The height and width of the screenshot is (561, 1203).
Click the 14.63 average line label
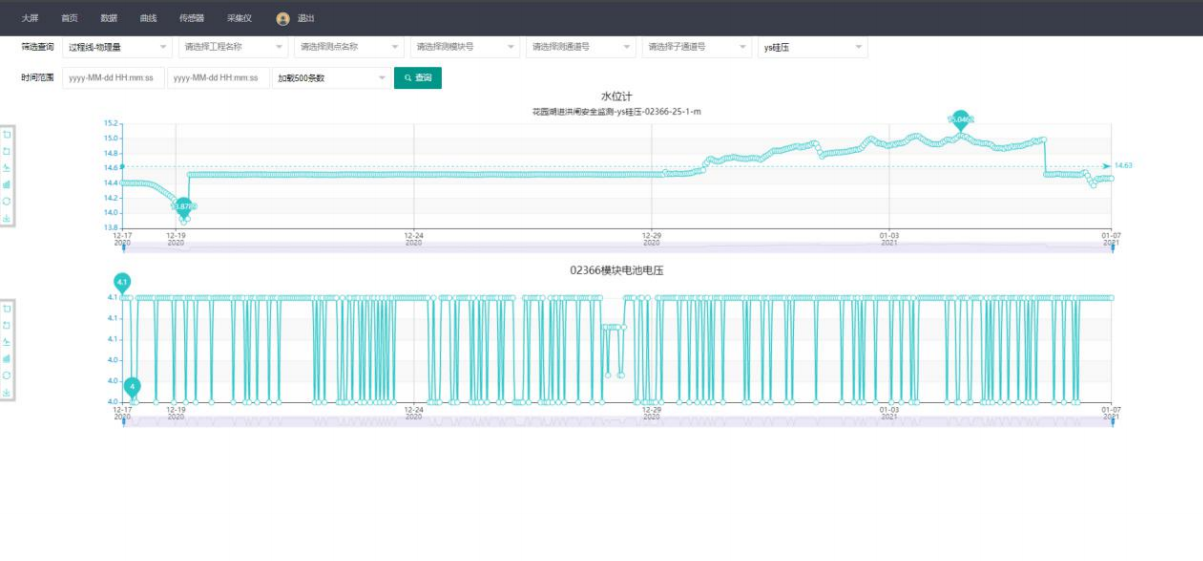click(x=1122, y=165)
